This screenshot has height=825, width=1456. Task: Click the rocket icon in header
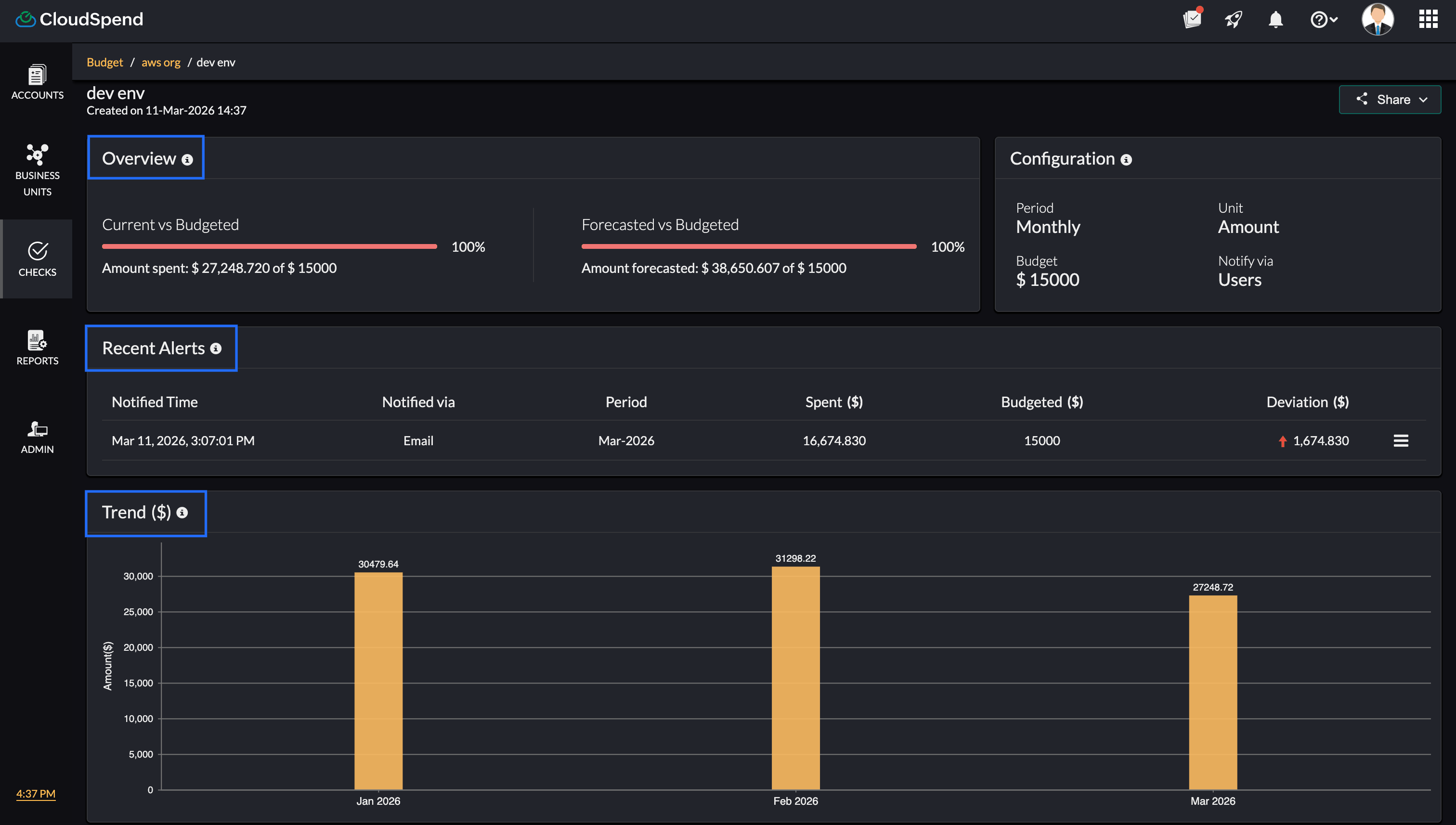pyautogui.click(x=1233, y=20)
